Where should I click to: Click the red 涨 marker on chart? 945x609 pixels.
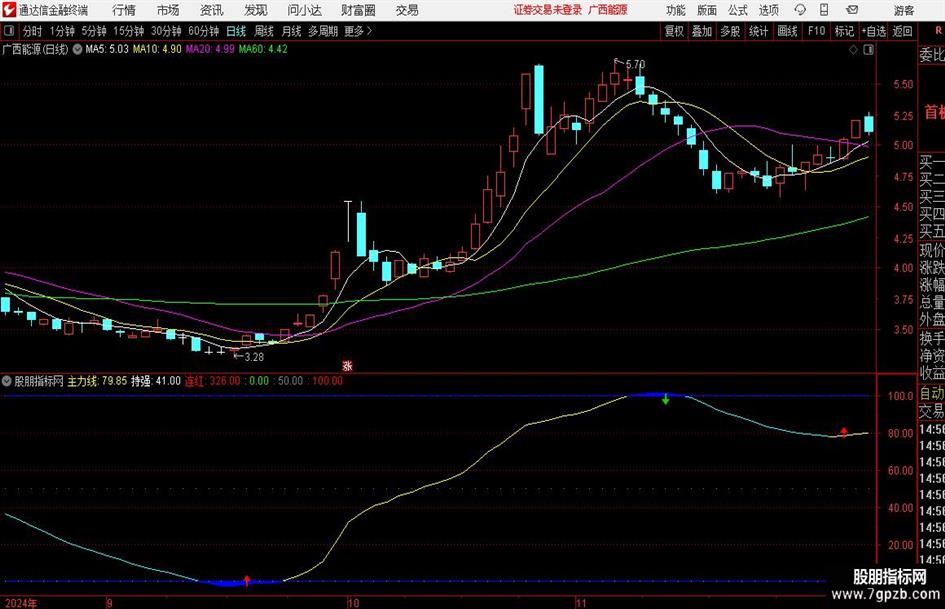tap(347, 365)
